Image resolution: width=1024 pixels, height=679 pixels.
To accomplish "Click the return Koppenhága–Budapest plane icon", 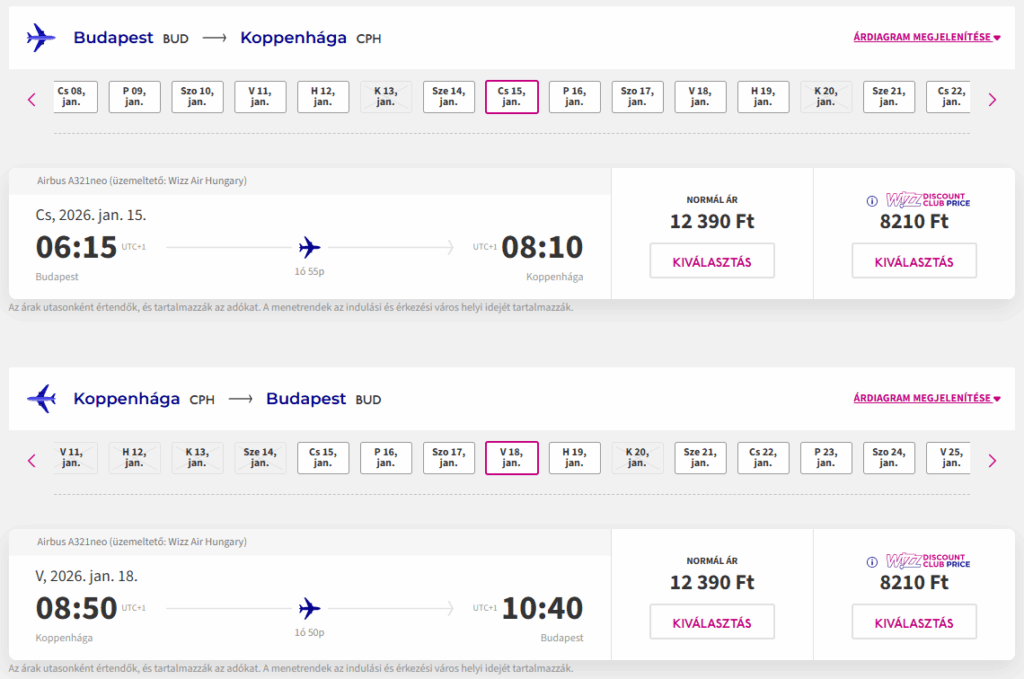I will click(41, 399).
